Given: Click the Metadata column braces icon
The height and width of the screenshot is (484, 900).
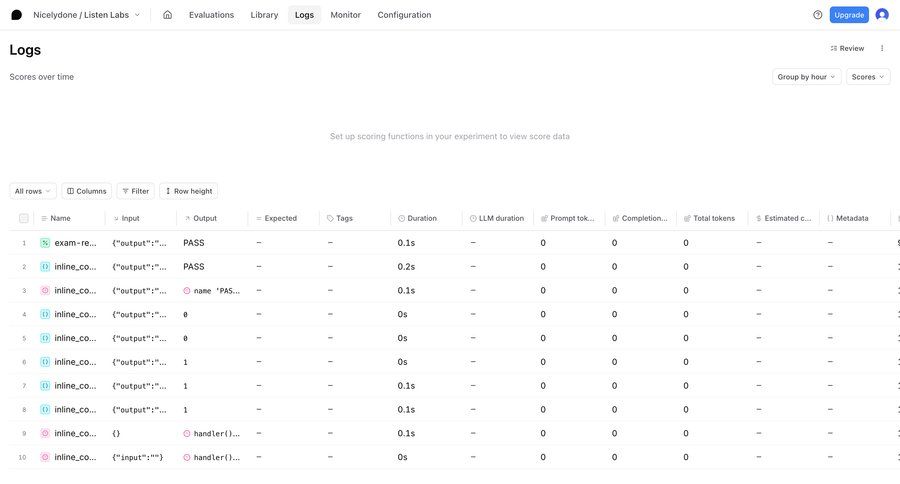Looking at the screenshot, I should tap(830, 218).
